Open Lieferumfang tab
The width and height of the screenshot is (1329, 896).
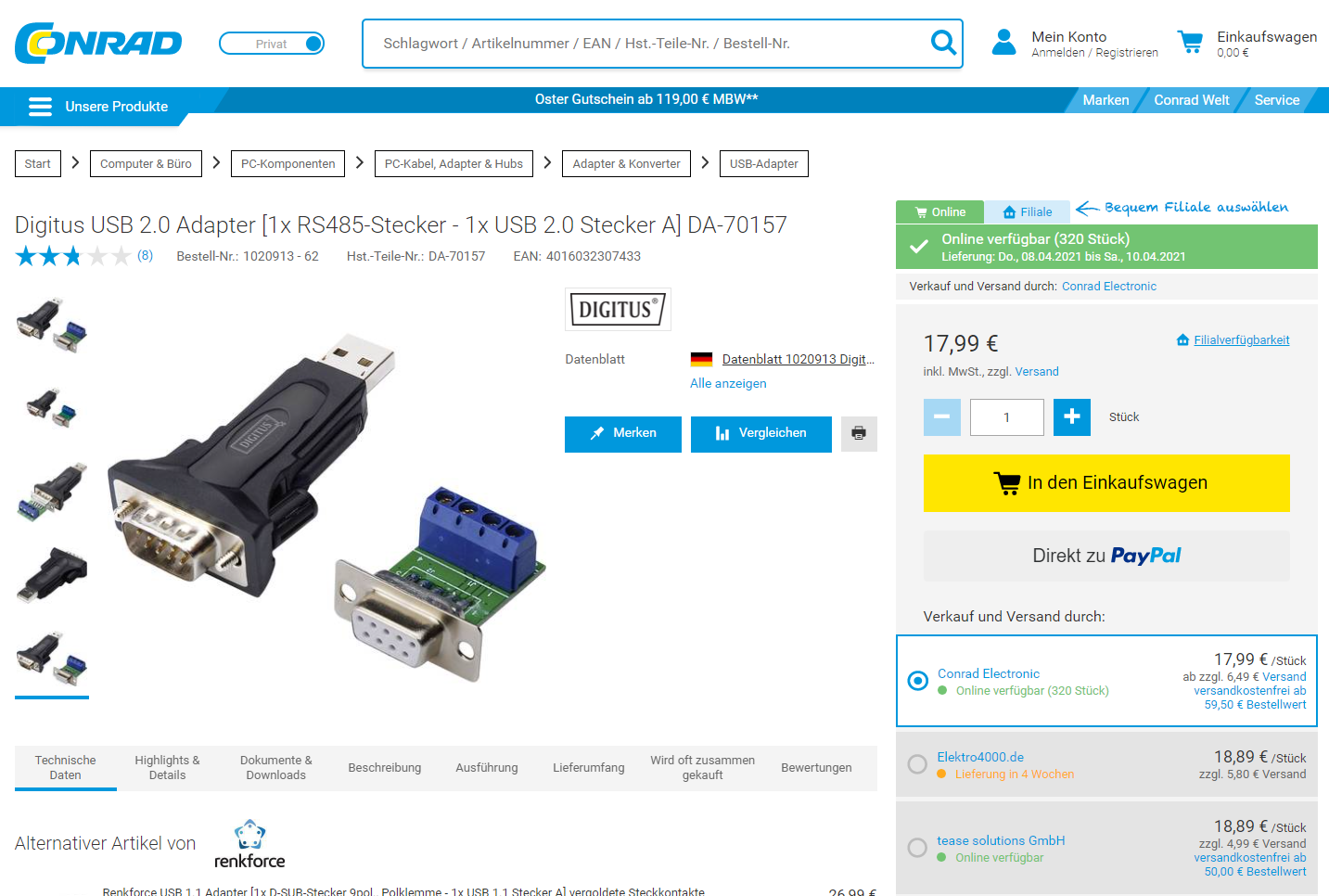click(589, 768)
